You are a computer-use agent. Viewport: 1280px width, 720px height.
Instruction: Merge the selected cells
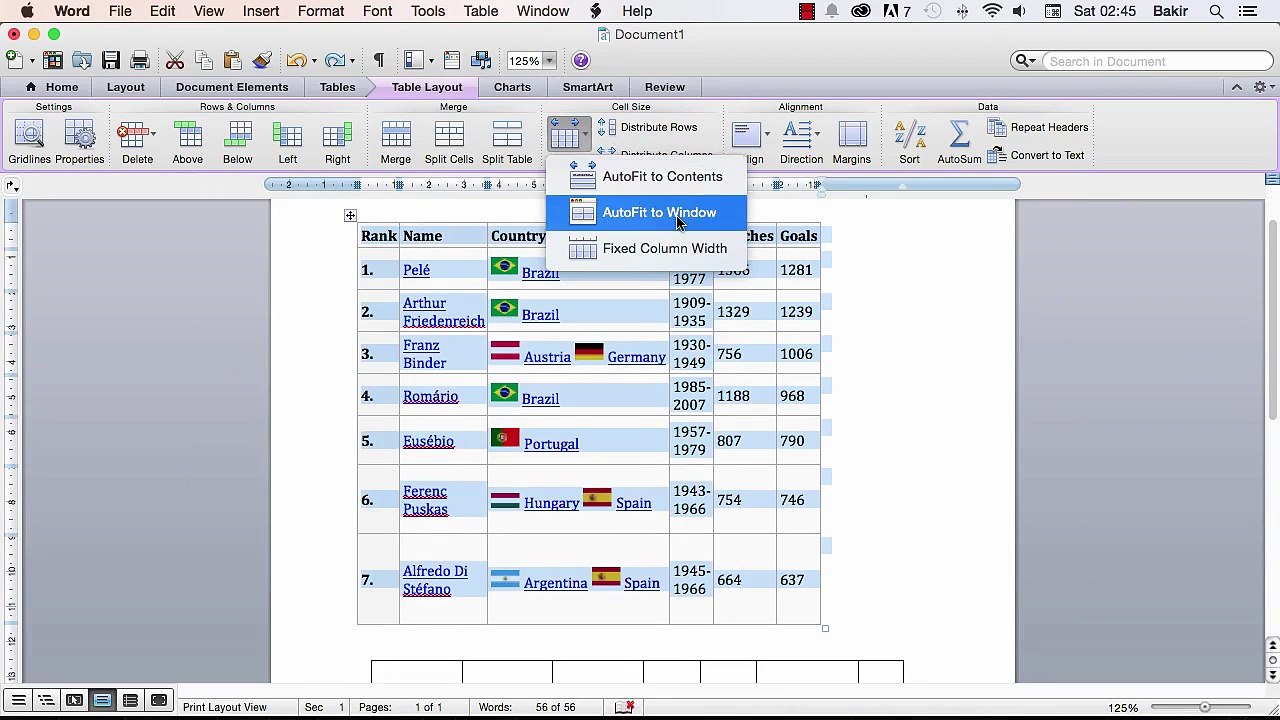395,141
